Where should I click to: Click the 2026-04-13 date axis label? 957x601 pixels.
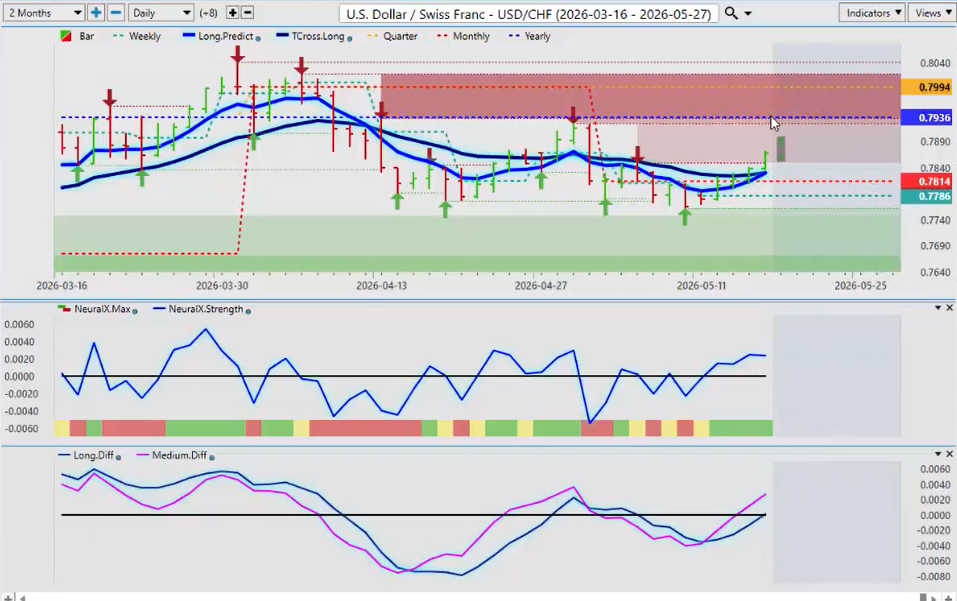click(381, 286)
